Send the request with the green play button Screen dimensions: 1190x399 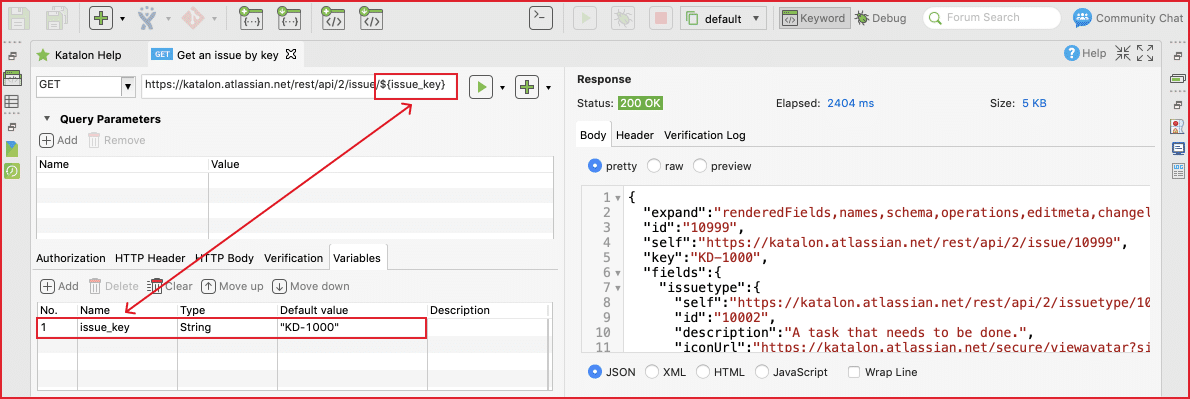tap(480, 87)
